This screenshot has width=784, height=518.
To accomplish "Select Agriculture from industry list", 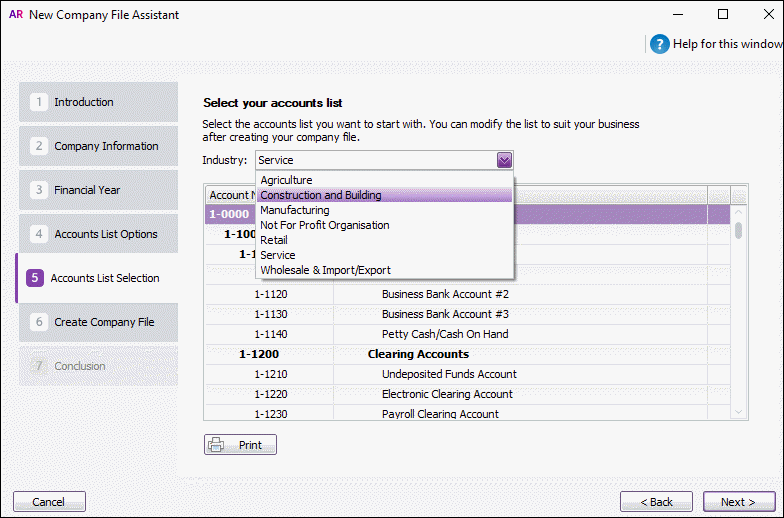I will click(x=286, y=181).
